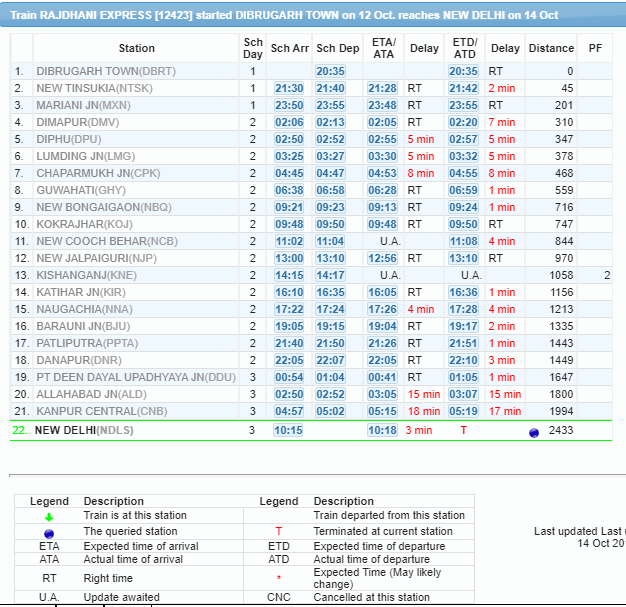This screenshot has height=607, width=626.
Task: Select station MARIANI JN(MXN)
Action: click(x=83, y=105)
